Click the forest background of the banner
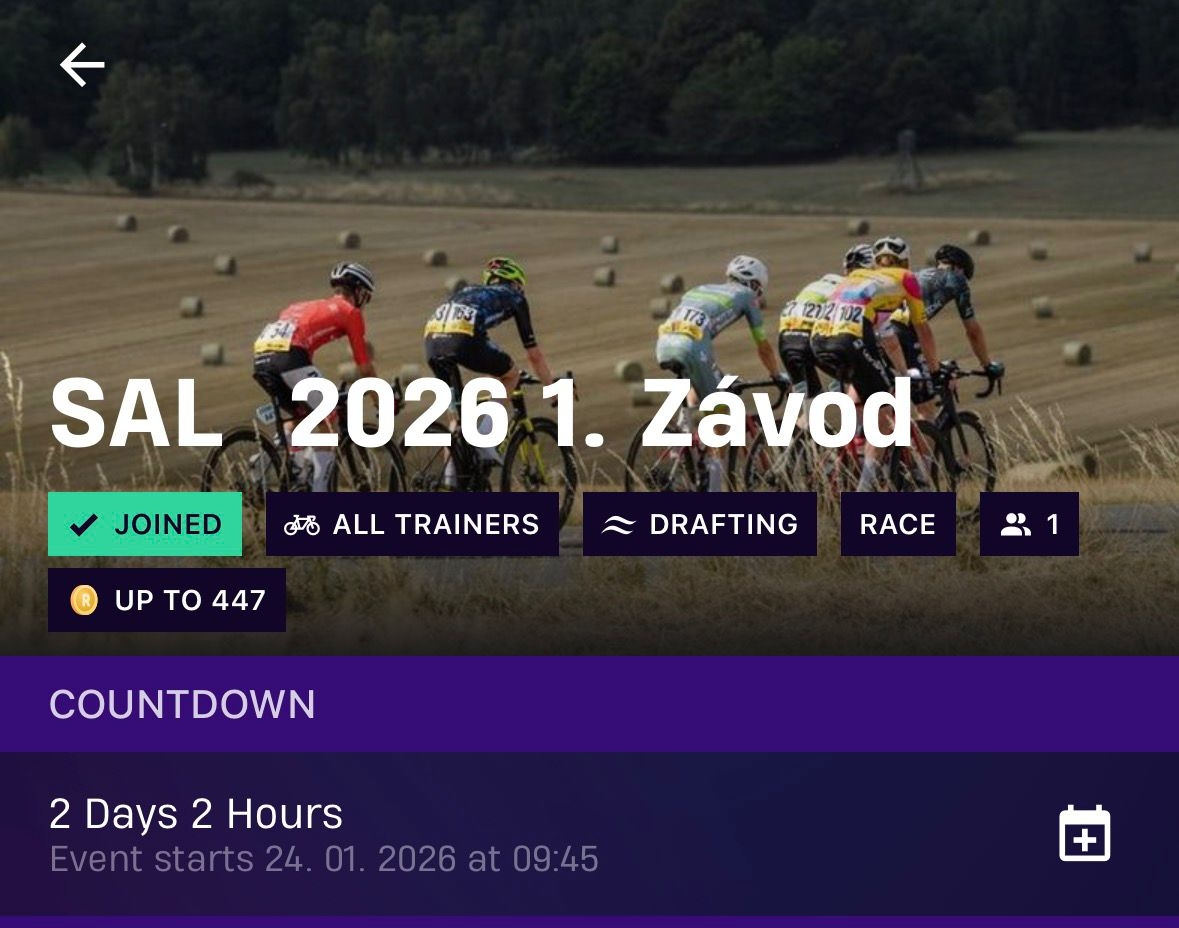 point(590,75)
